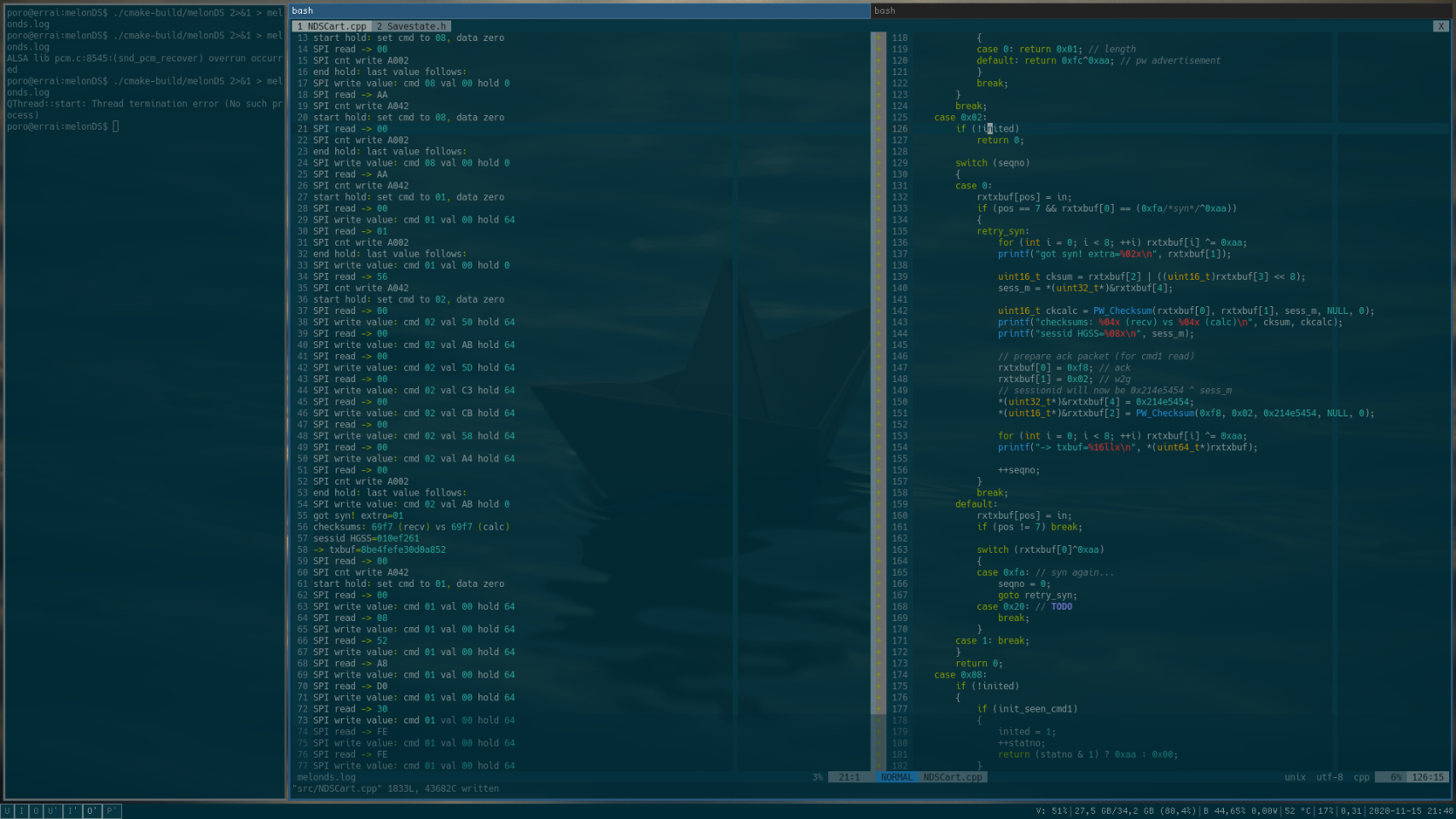This screenshot has width=1456, height=819.
Task: Click the 'unix' file format indicator
Action: tap(1295, 777)
